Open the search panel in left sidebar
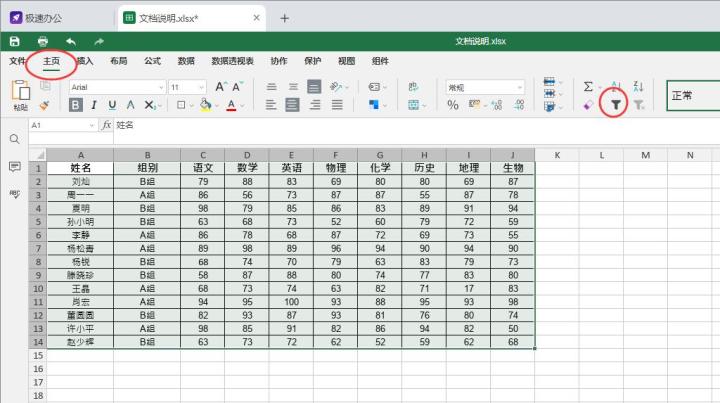Screen dimensions: 720x403 14,139
